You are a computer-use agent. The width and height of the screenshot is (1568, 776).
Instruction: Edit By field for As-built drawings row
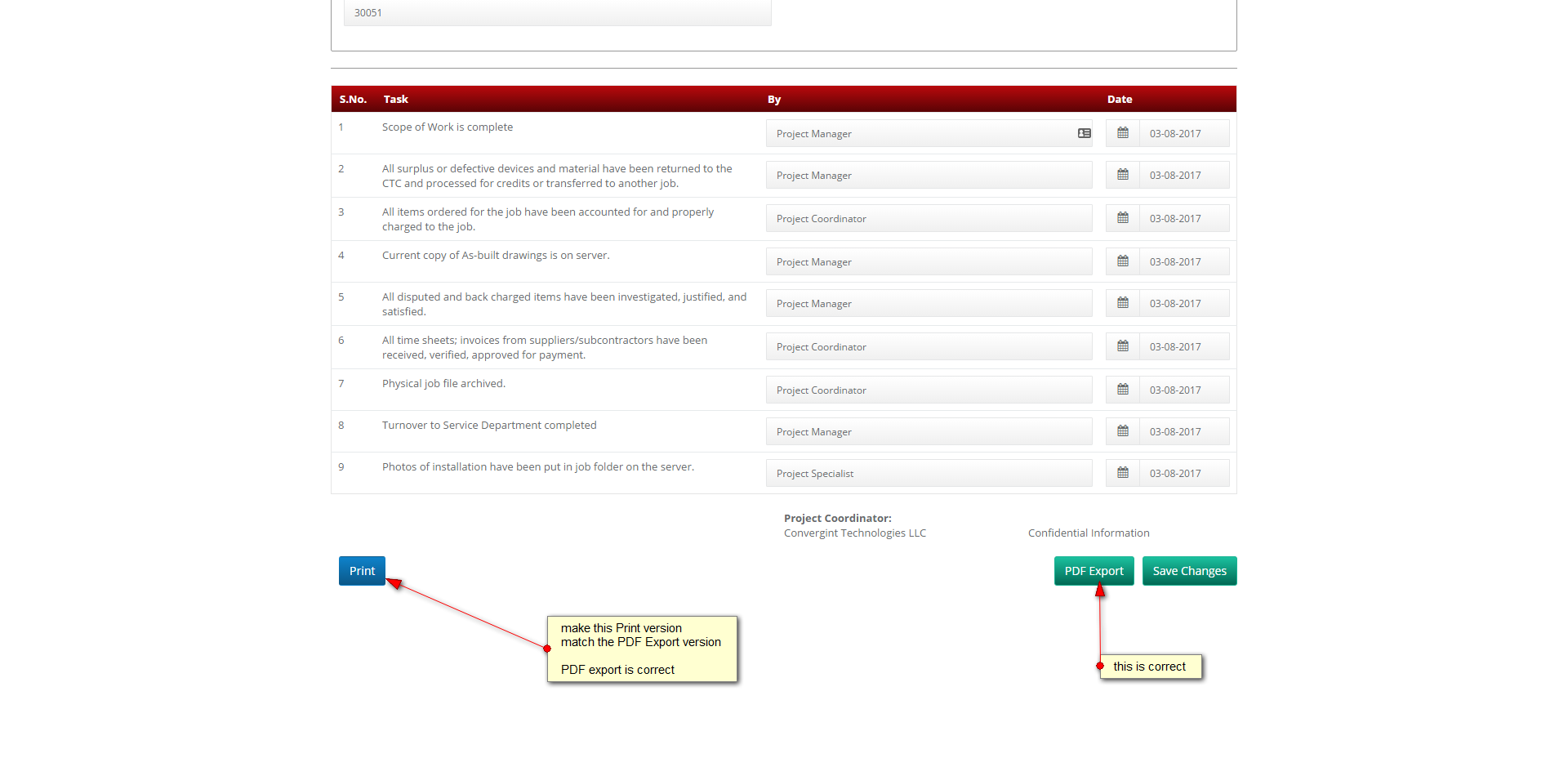(929, 261)
